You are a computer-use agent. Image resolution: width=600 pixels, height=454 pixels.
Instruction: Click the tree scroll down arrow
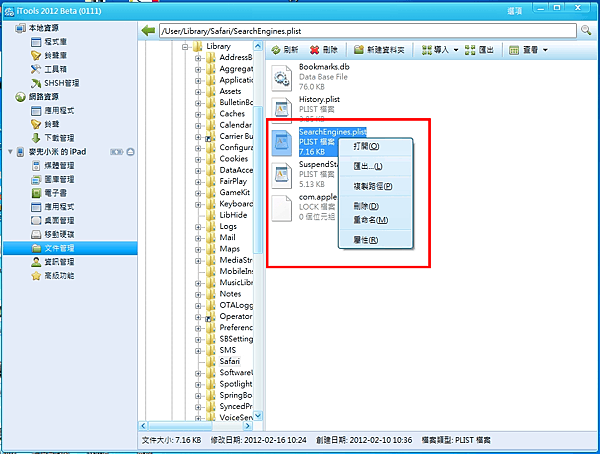pyautogui.click(x=258, y=415)
